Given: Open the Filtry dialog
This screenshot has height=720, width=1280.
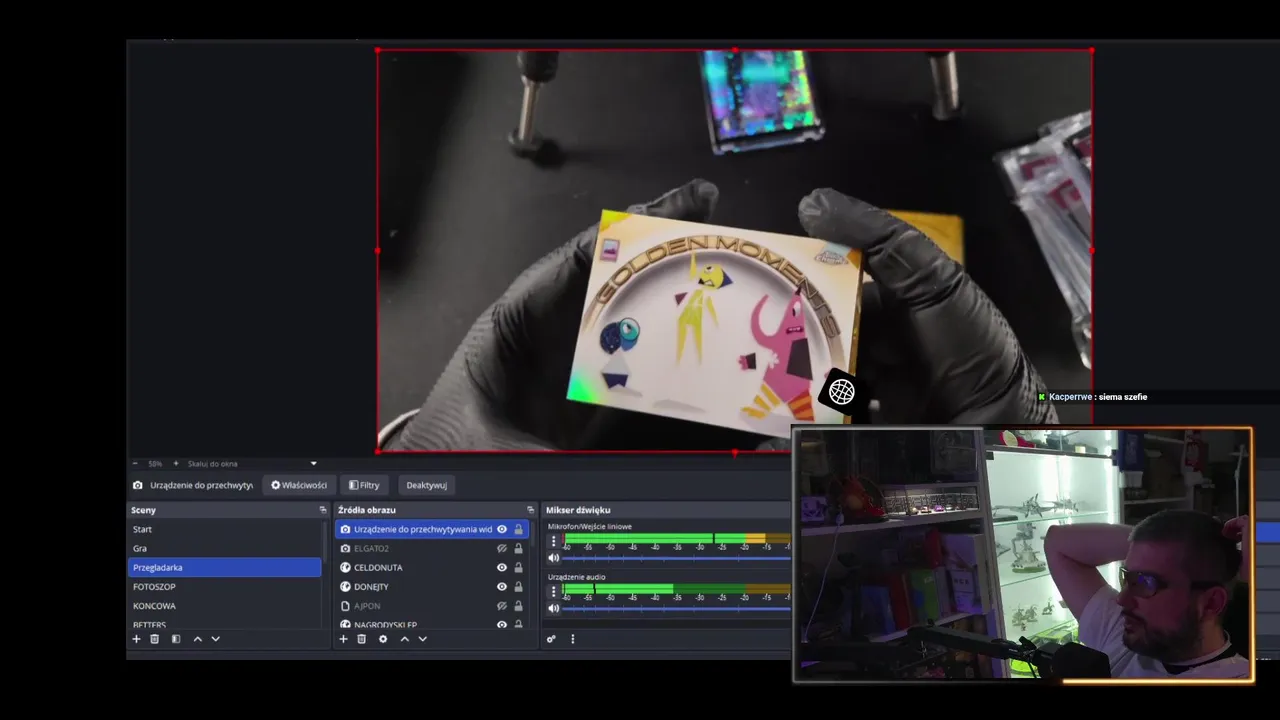Looking at the screenshot, I should [x=364, y=485].
